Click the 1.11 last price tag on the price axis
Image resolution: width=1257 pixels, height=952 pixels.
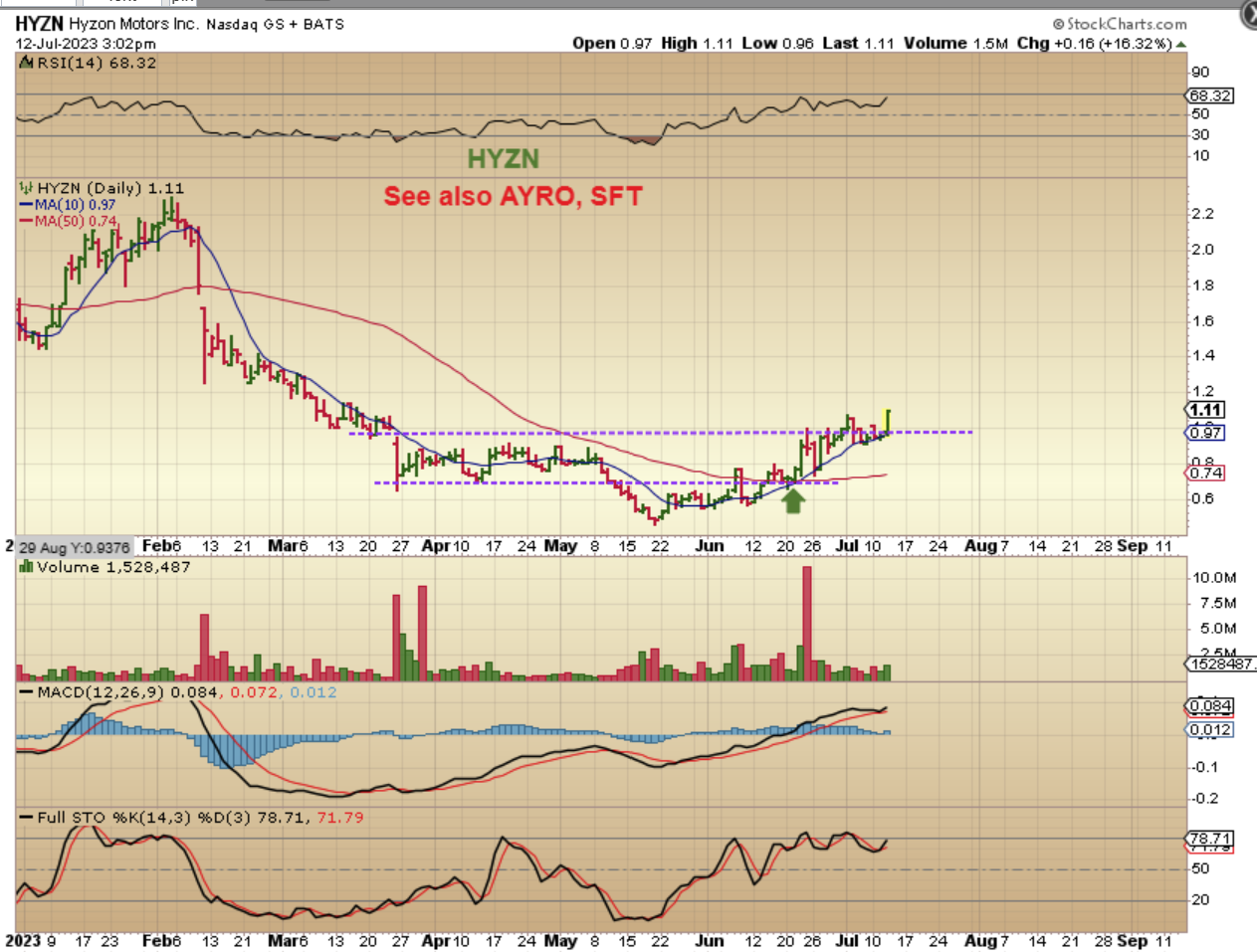1205,410
